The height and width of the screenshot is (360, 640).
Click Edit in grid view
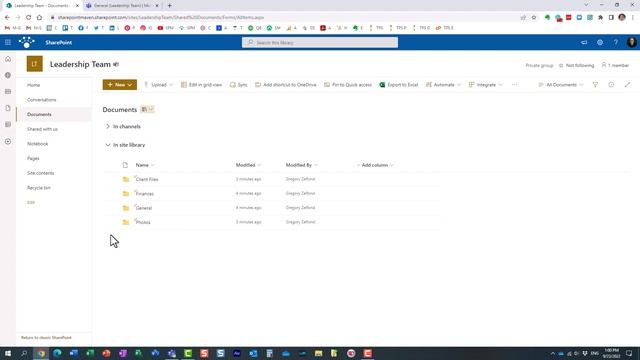tap(201, 85)
